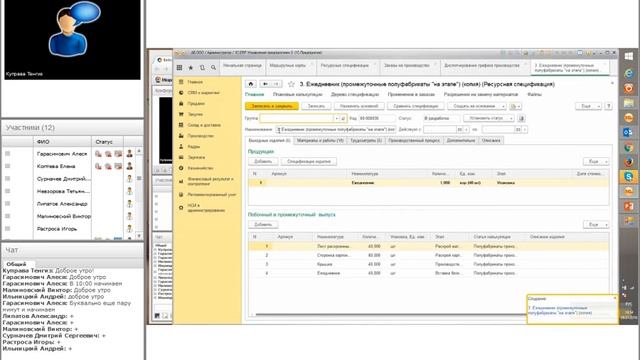
Task: Open Chrome on the Windows taskbar
Action: 629,147
